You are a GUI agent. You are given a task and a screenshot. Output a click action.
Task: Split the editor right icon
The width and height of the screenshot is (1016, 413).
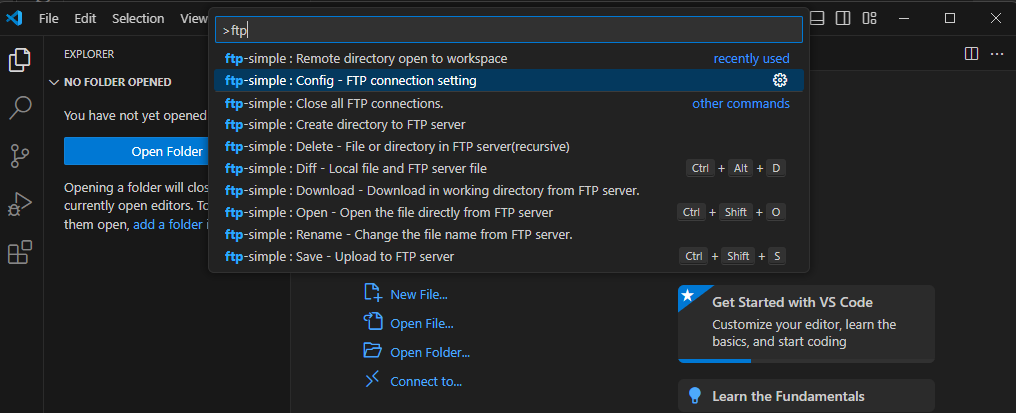(971, 53)
